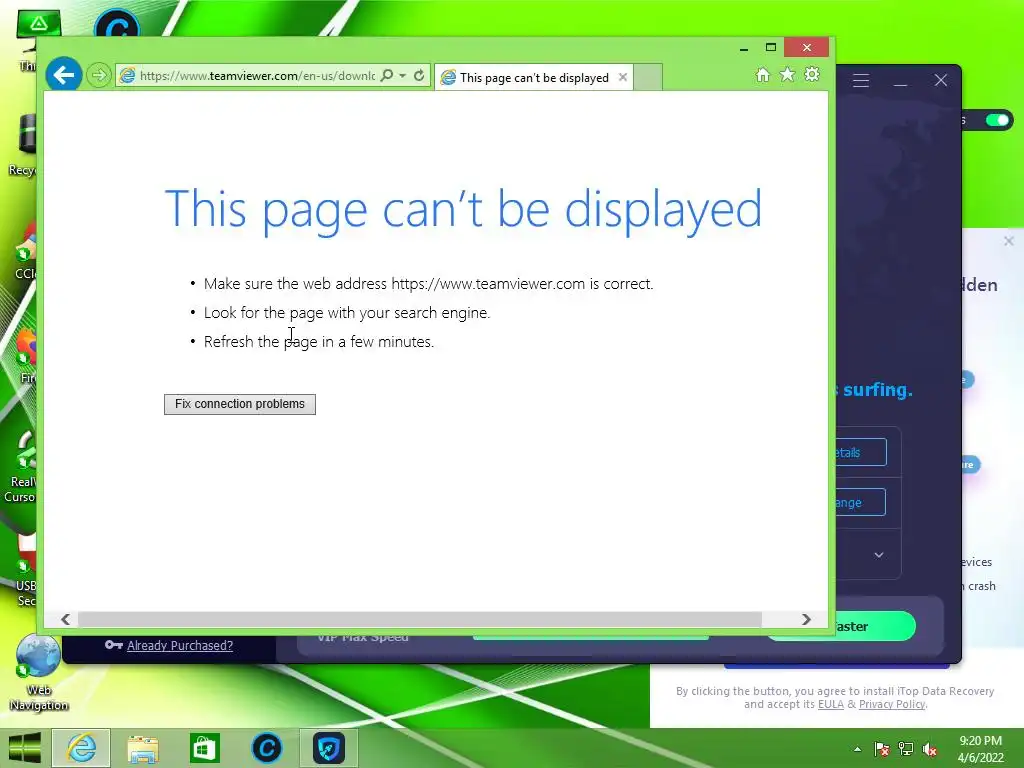1024x768 pixels.
Task: Click Fix connection problems button
Action: [x=240, y=404]
